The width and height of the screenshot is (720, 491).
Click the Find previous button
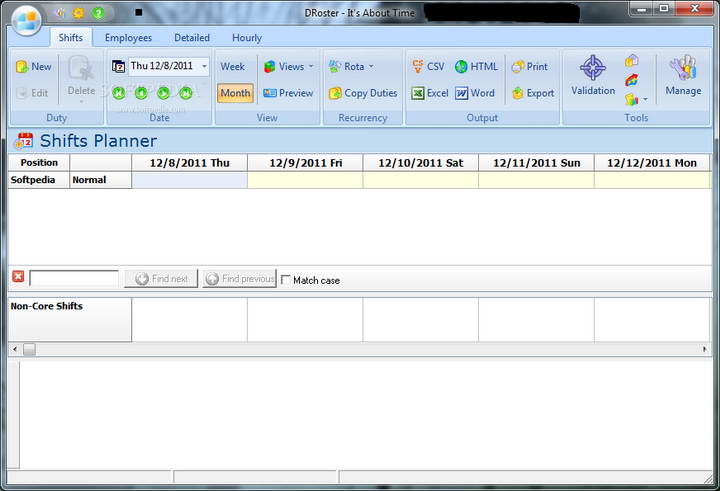240,278
